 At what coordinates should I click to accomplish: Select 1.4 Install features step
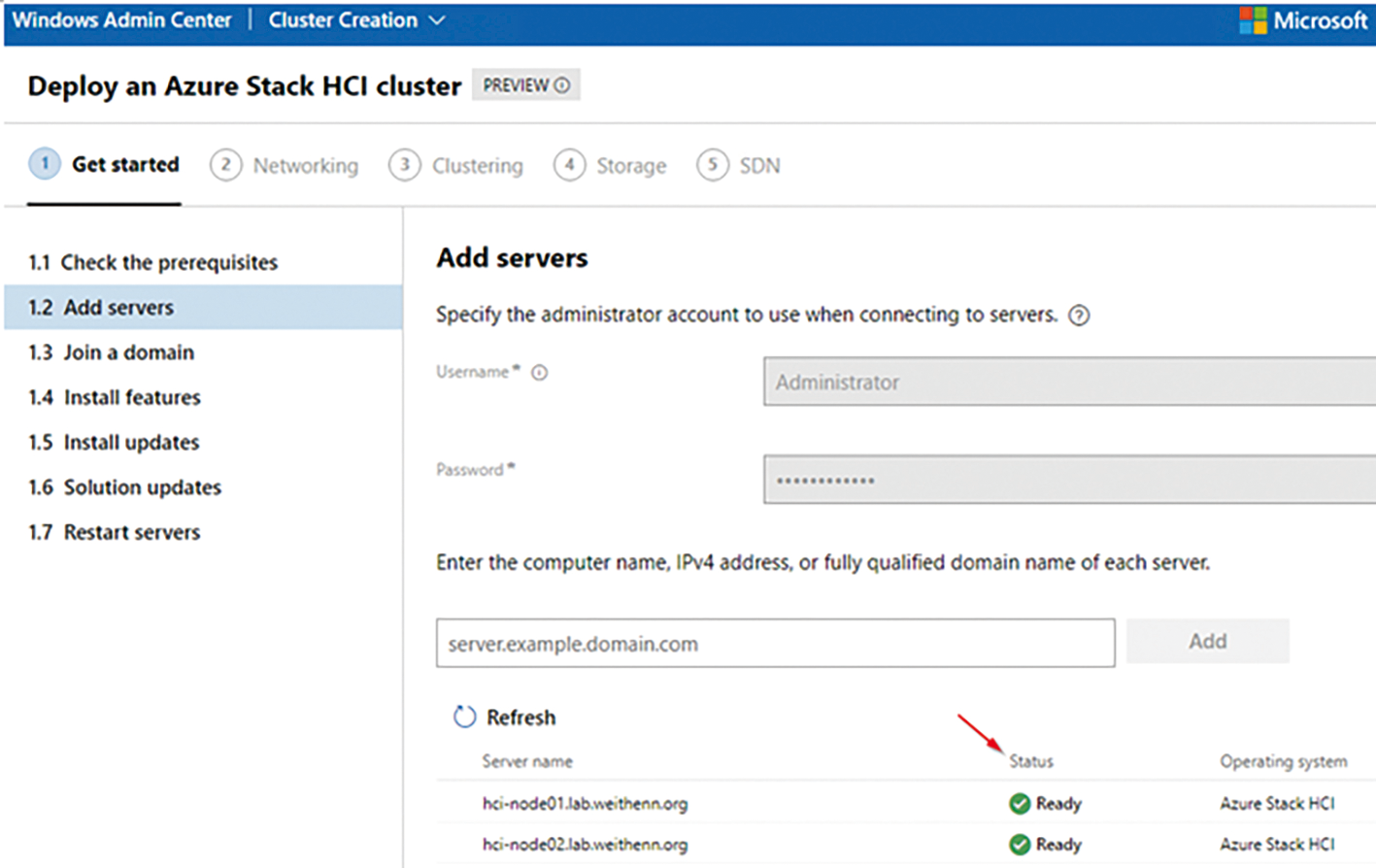(x=203, y=397)
